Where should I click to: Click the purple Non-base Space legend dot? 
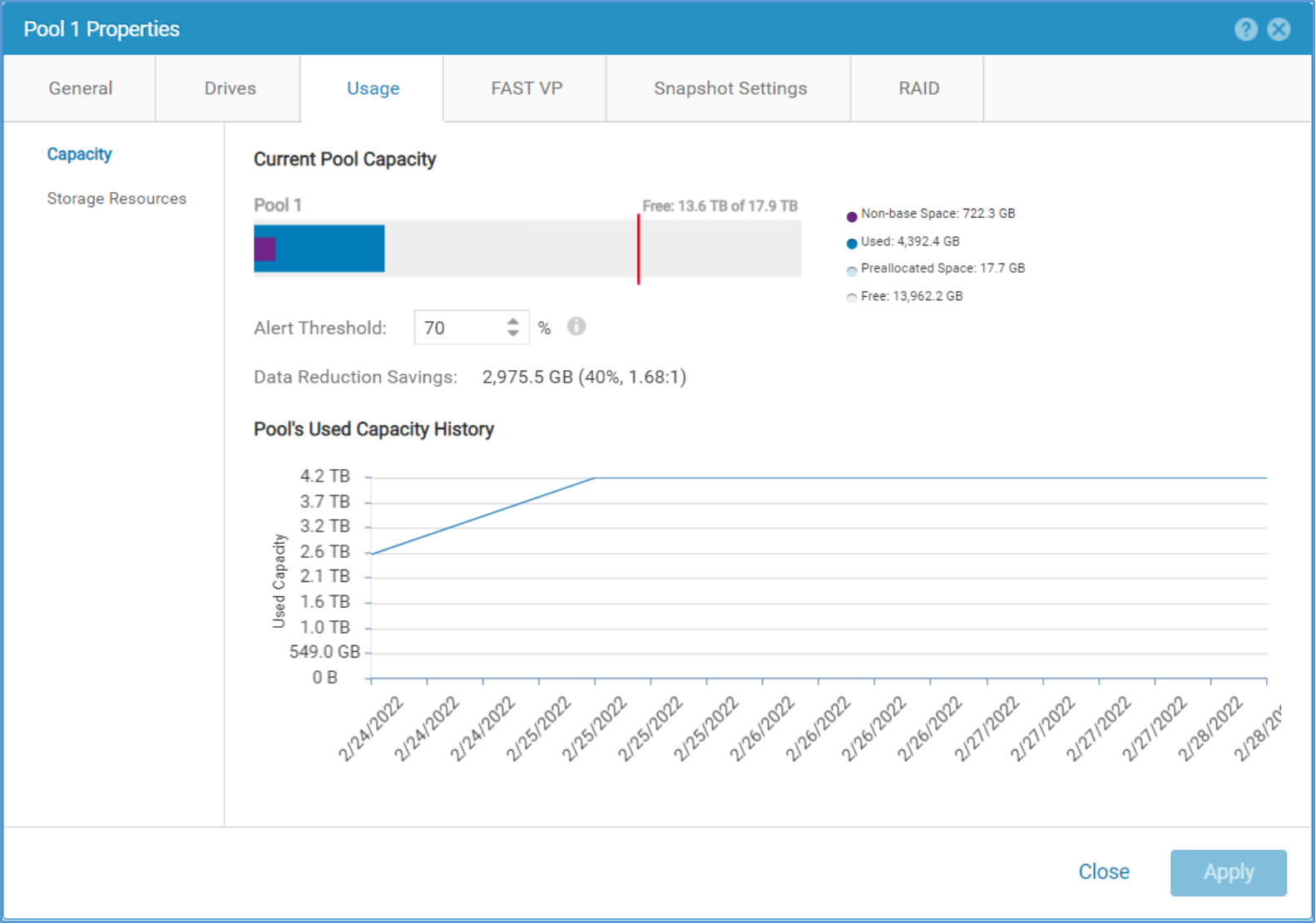point(851,217)
